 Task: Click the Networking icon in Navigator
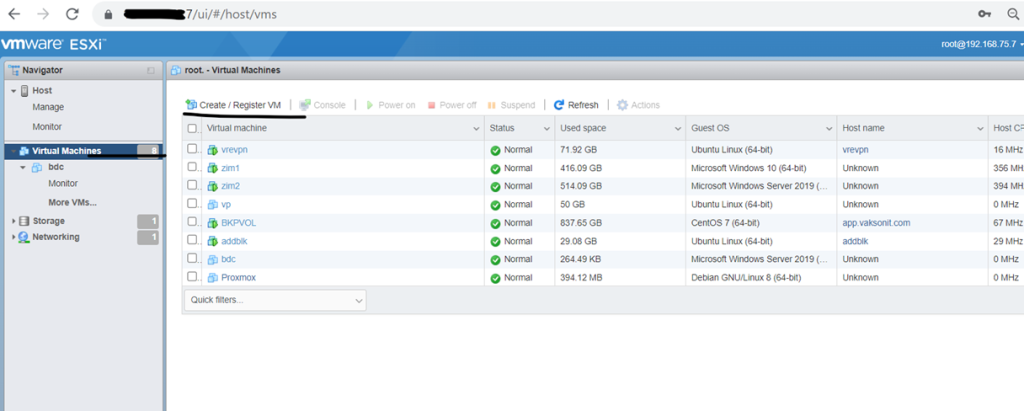coord(23,237)
